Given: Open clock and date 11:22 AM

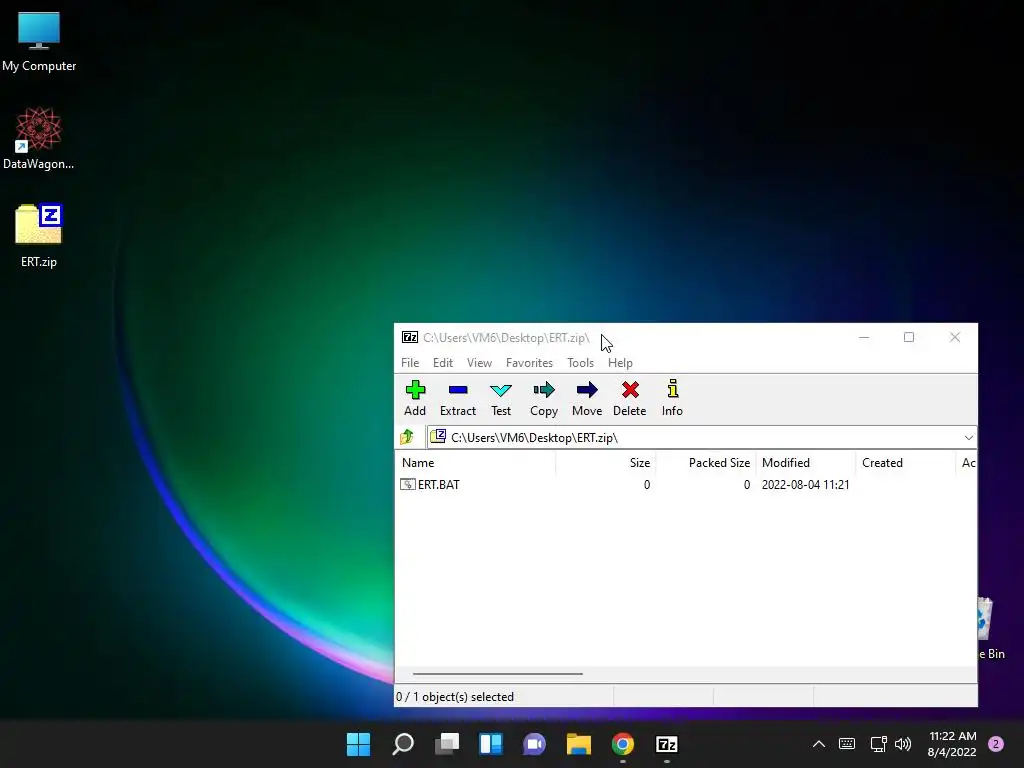Looking at the screenshot, I should pyautogui.click(x=952, y=744).
